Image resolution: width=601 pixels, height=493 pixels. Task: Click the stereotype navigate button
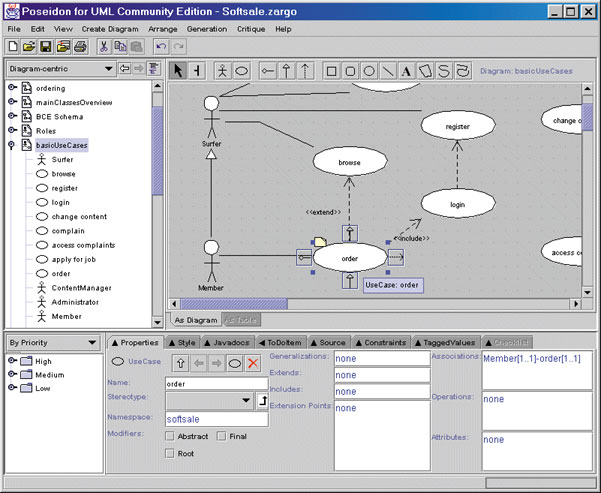click(262, 400)
